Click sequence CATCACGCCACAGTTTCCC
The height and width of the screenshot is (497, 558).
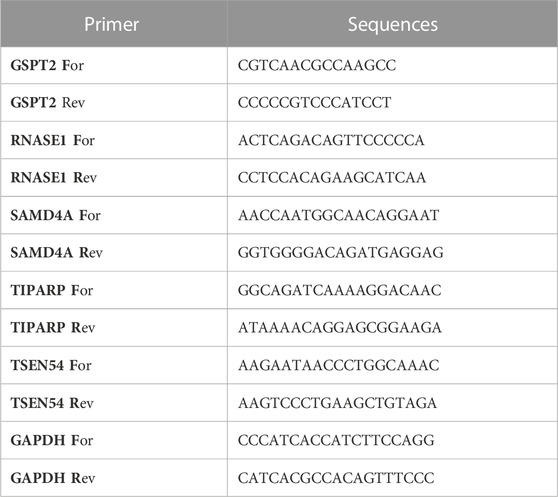(x=336, y=478)
